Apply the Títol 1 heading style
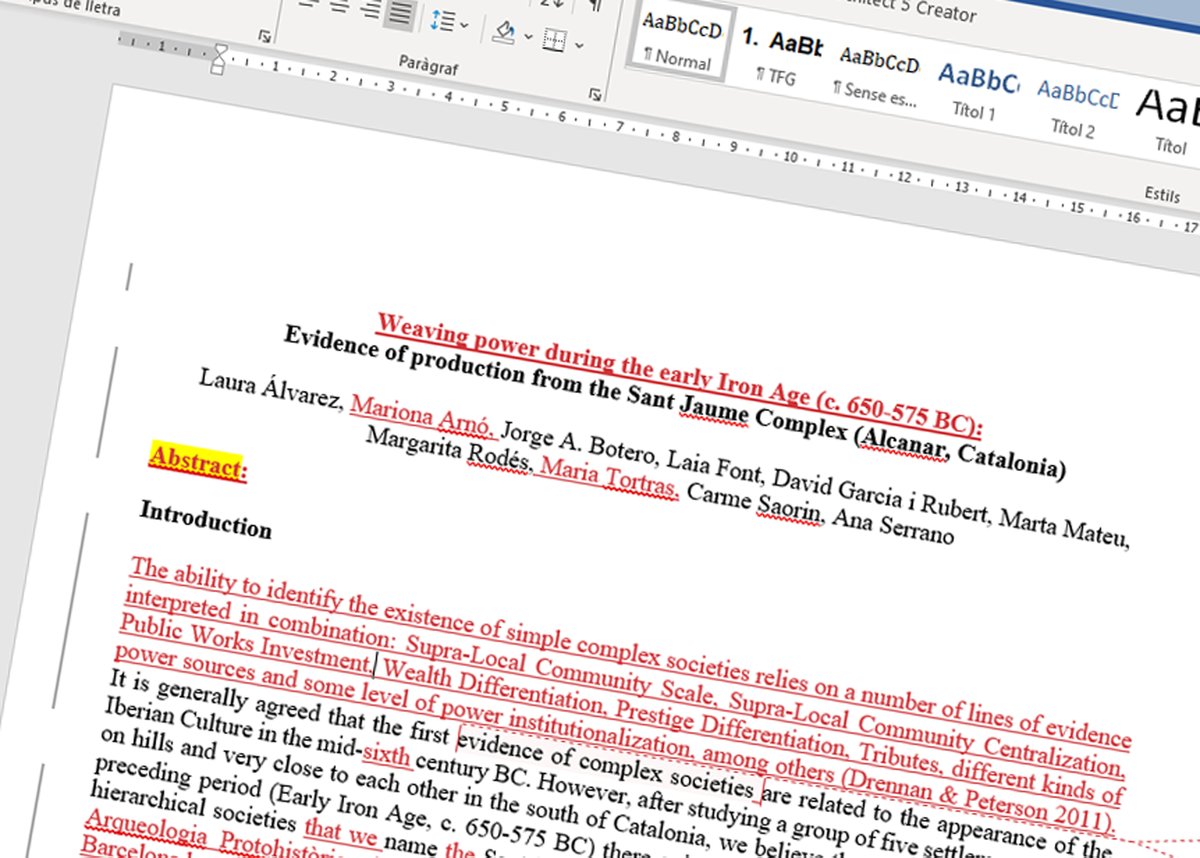This screenshot has height=858, width=1200. tap(977, 90)
